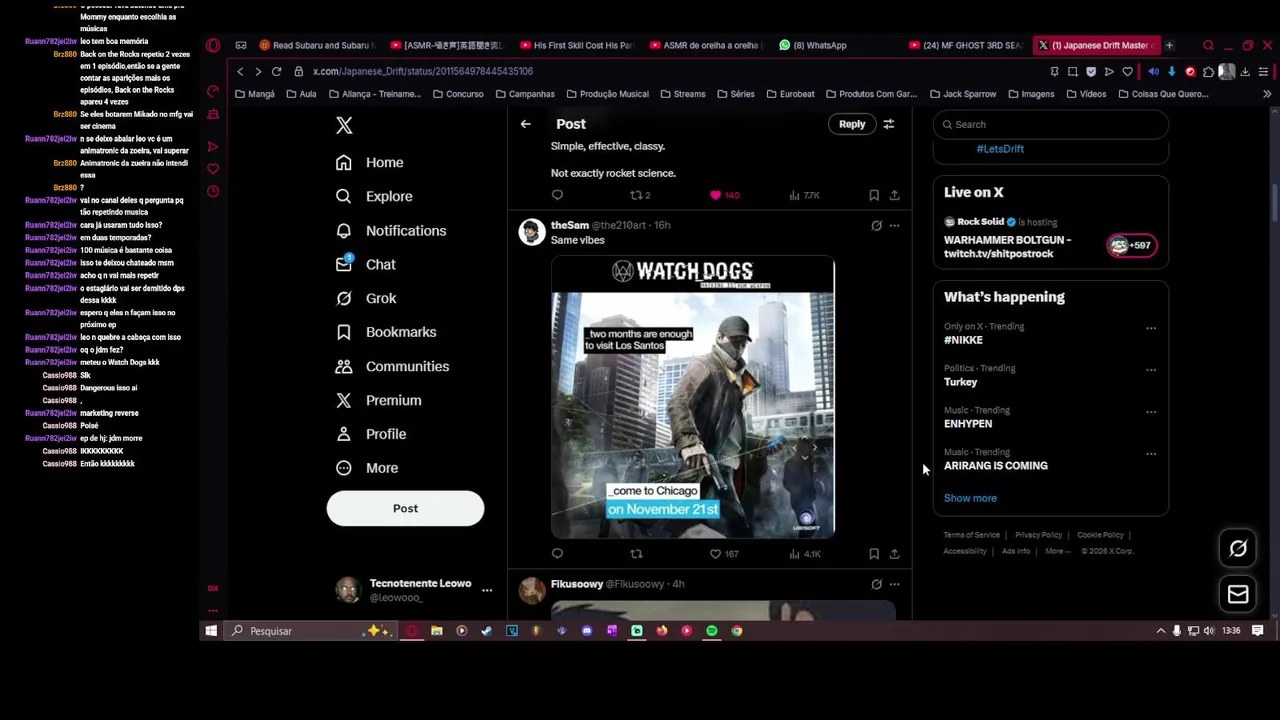Open floating messages envelope button
The width and height of the screenshot is (1280, 720).
1238,595
